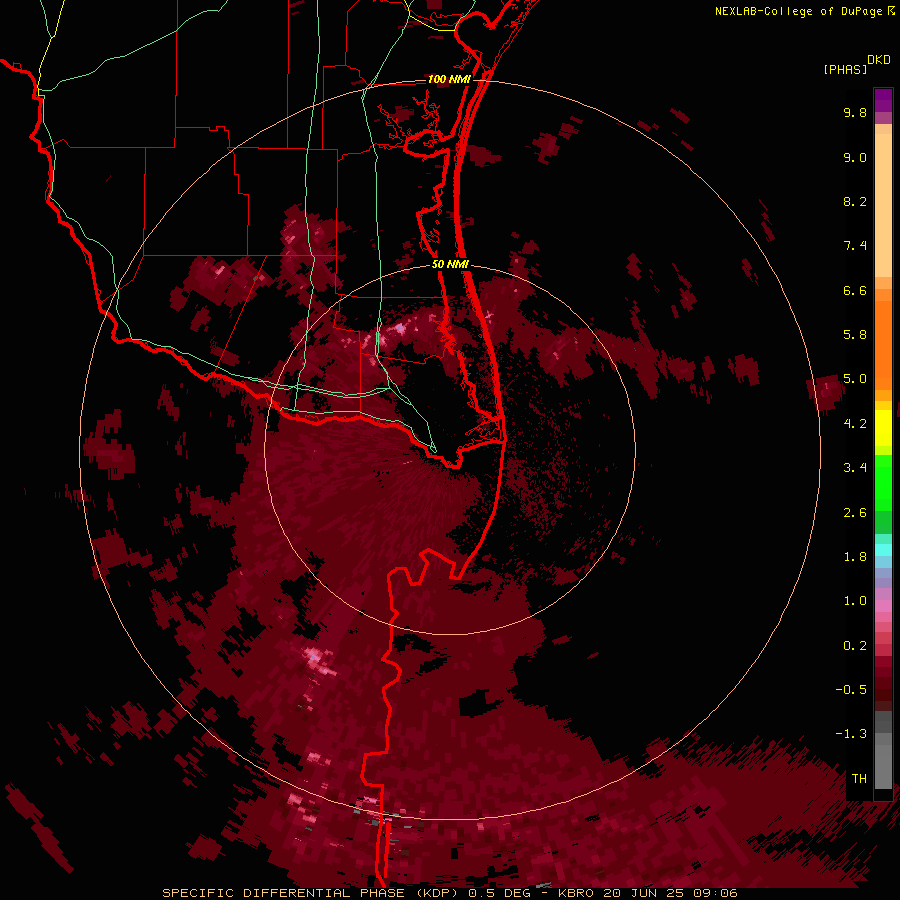Click the 2.6 scale value
The width and height of the screenshot is (900, 900).
pos(855,513)
